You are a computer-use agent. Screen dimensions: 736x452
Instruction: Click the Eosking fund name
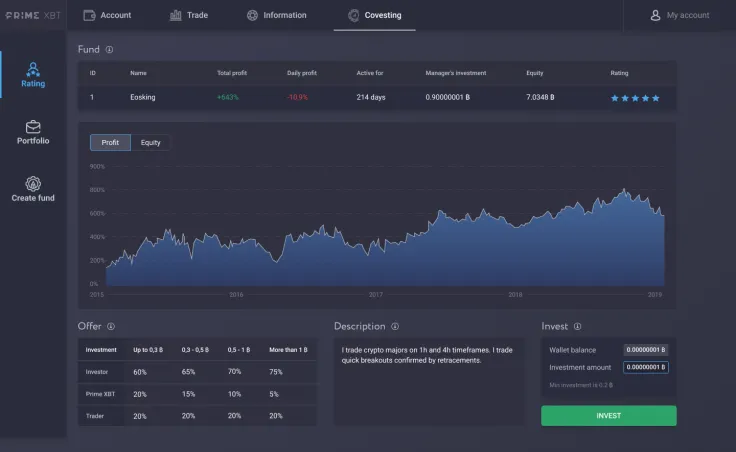pyautogui.click(x=143, y=97)
